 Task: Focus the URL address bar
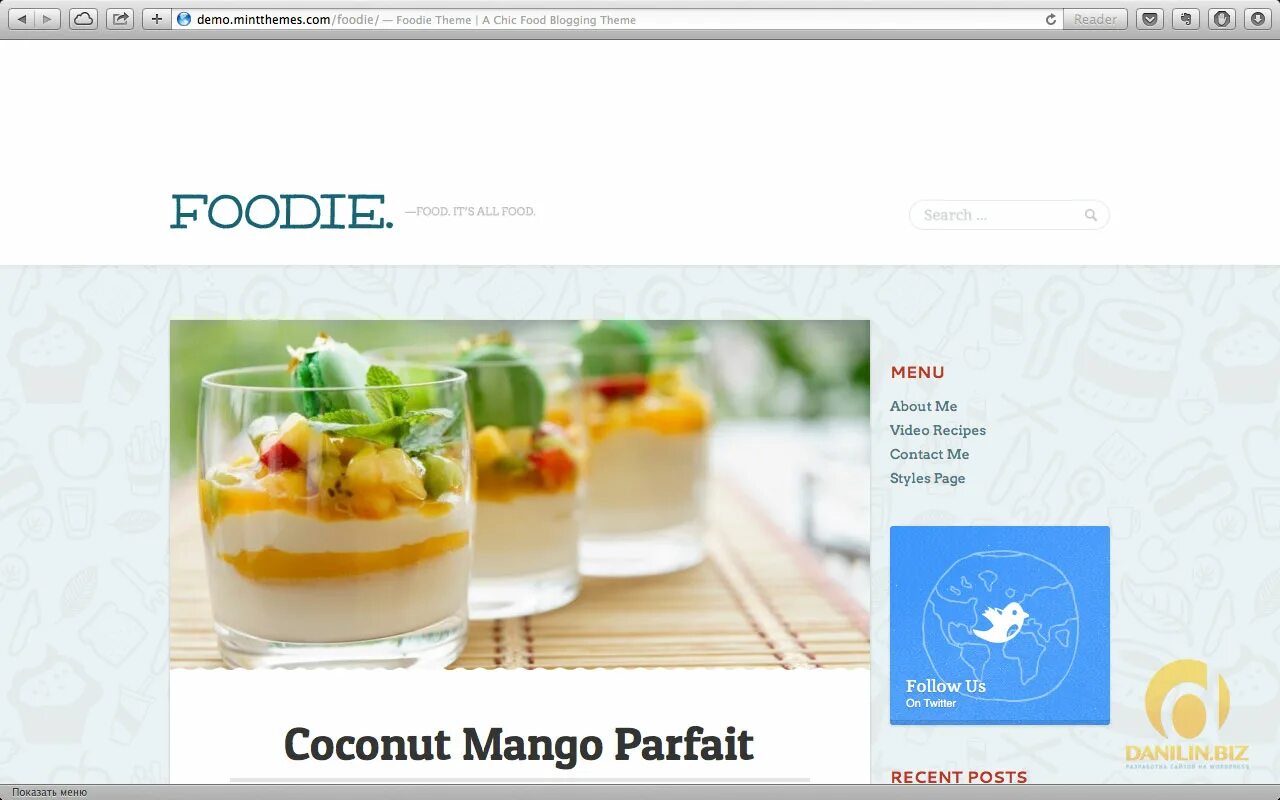click(606, 19)
